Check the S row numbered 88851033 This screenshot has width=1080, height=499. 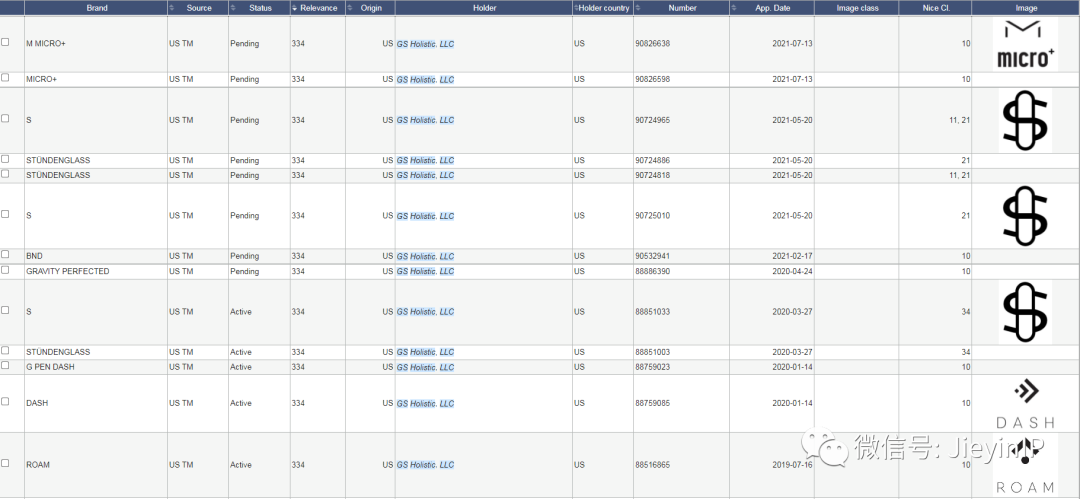(x=6, y=310)
